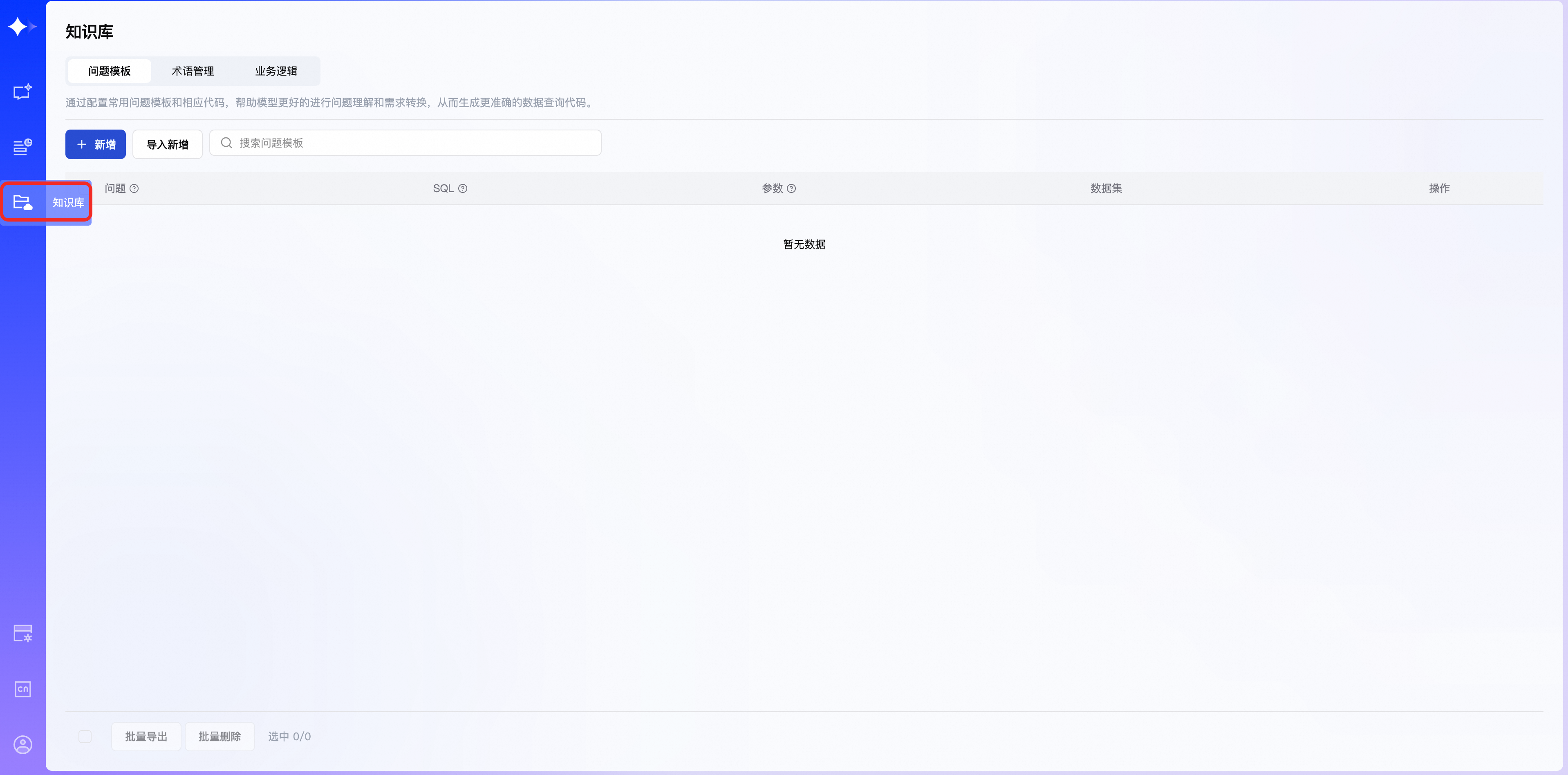Click the 操作 column header

click(1439, 189)
